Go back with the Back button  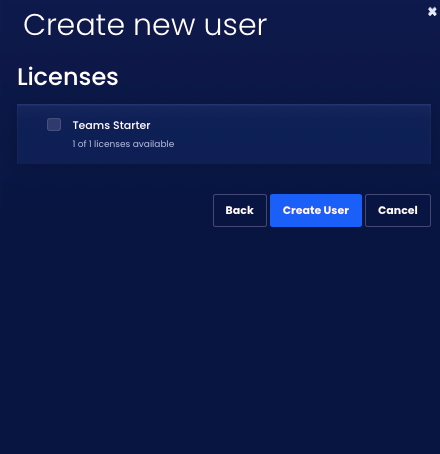point(240,210)
